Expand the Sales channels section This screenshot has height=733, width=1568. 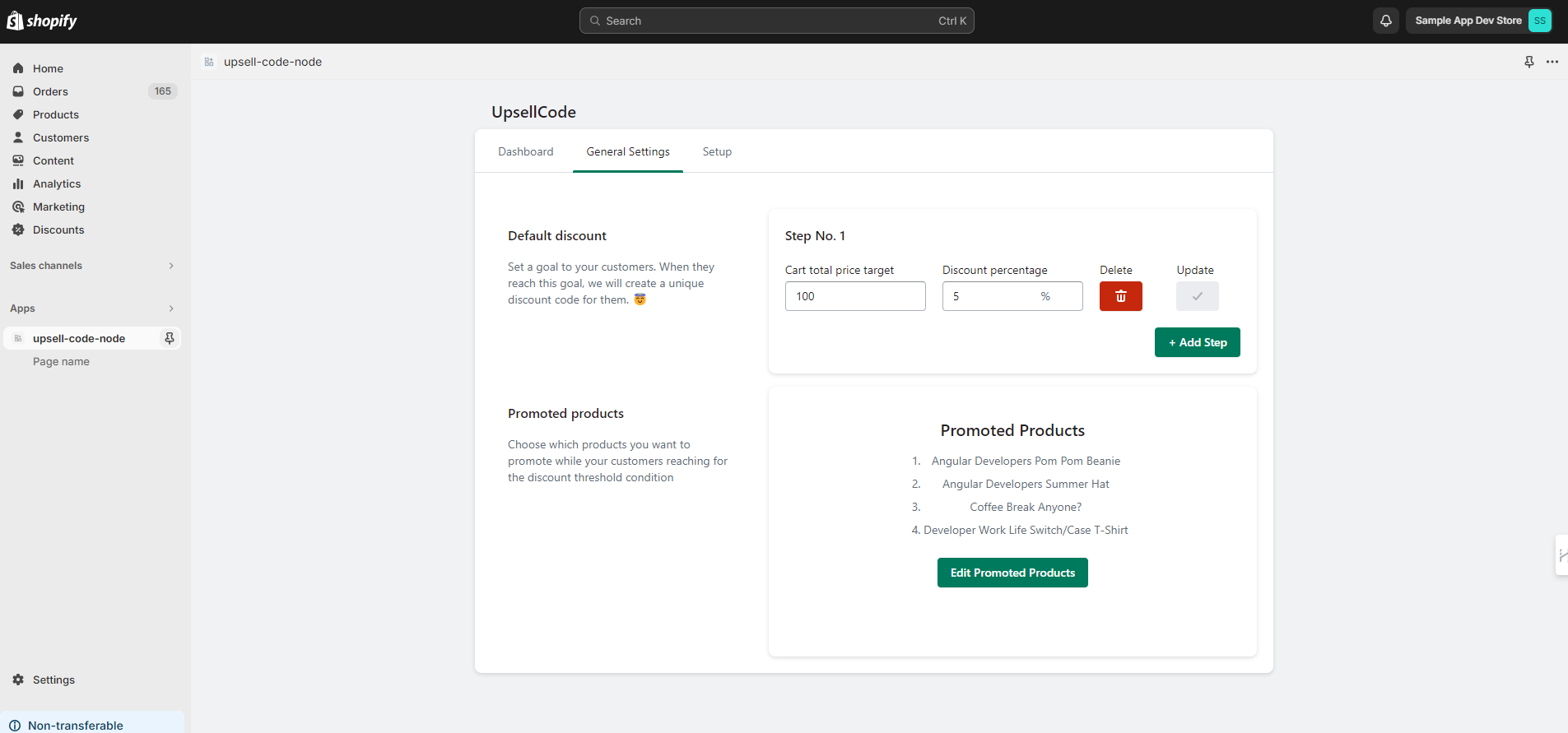pyautogui.click(x=171, y=266)
